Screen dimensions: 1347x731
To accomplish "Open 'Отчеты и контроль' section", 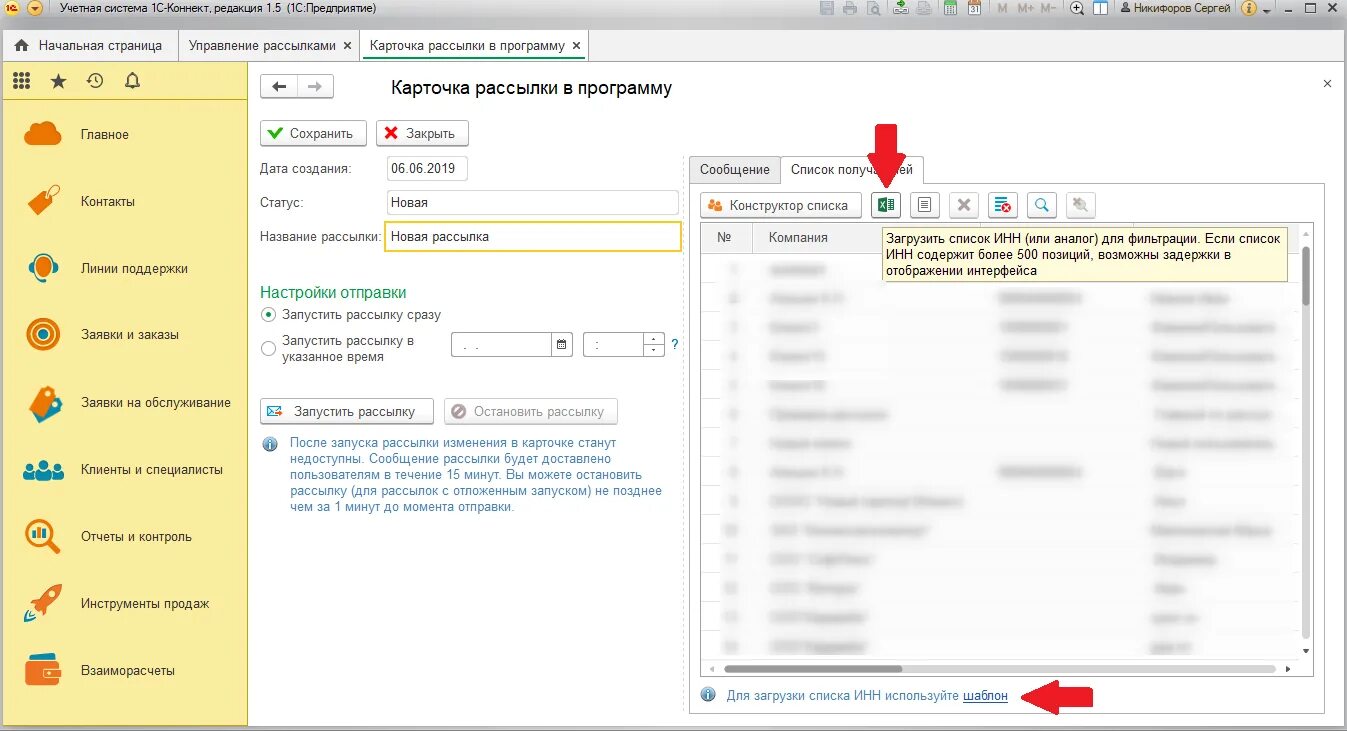I will click(x=124, y=537).
